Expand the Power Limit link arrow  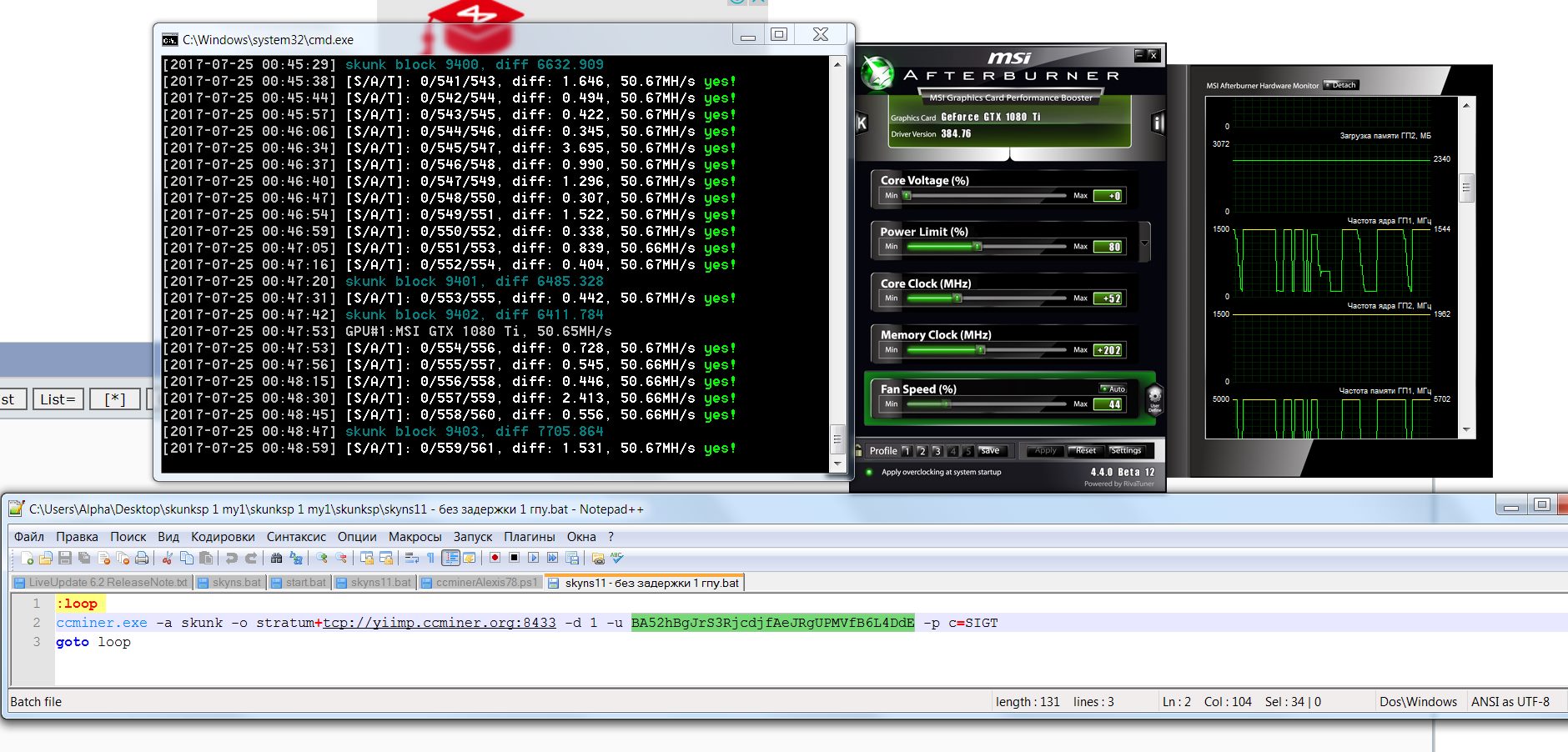1144,242
